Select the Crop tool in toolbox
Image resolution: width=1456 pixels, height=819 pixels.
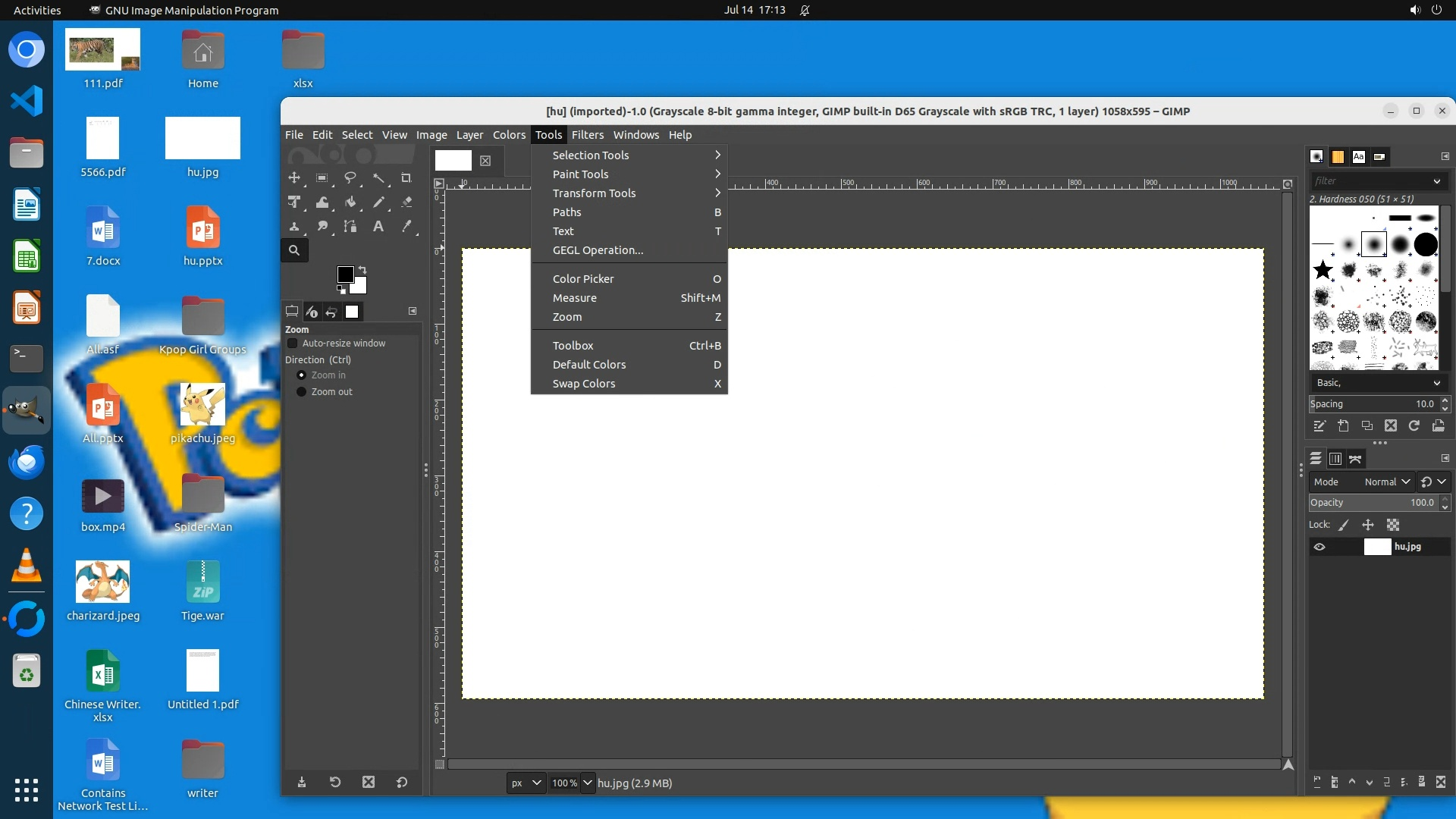tap(406, 178)
